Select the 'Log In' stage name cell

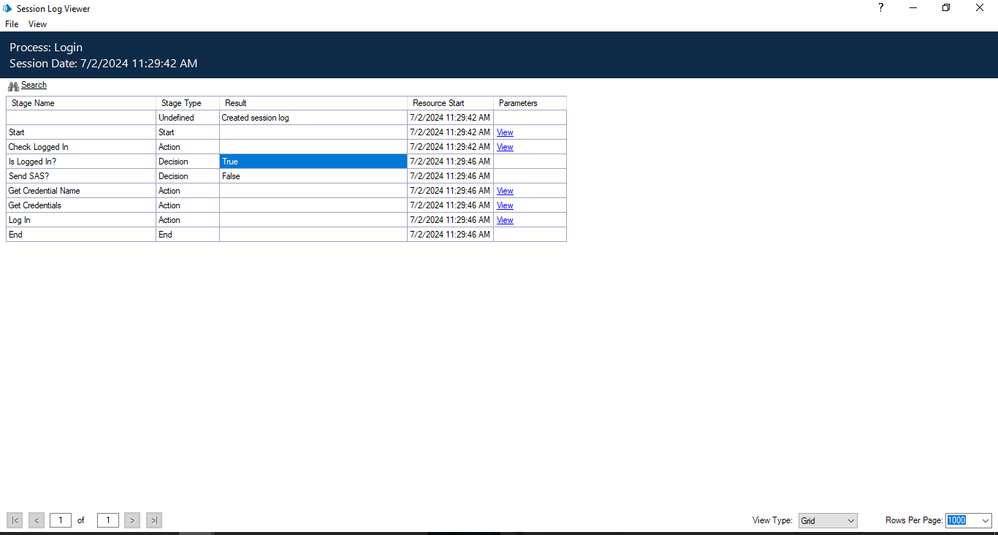pyautogui.click(x=81, y=220)
